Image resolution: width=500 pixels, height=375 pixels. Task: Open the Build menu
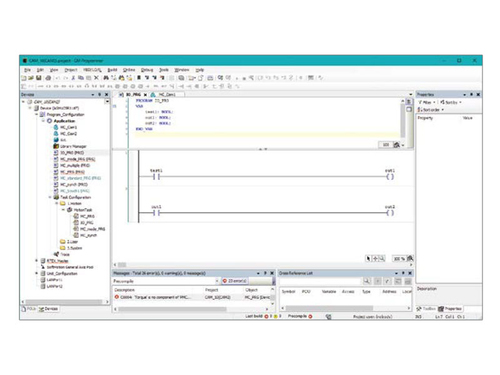(x=112, y=70)
